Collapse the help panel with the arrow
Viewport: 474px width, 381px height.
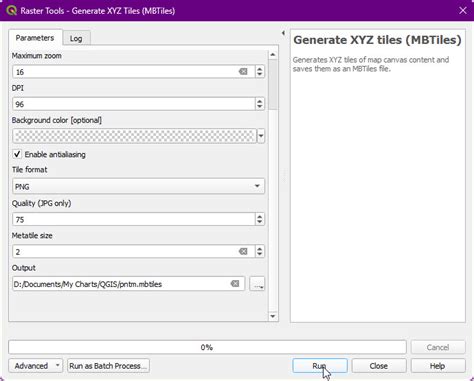(283, 33)
